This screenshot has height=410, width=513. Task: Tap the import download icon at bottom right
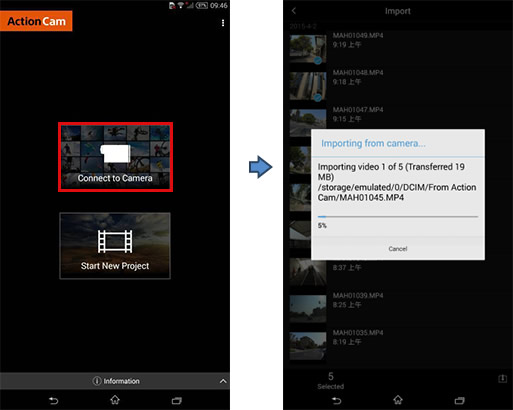502,378
